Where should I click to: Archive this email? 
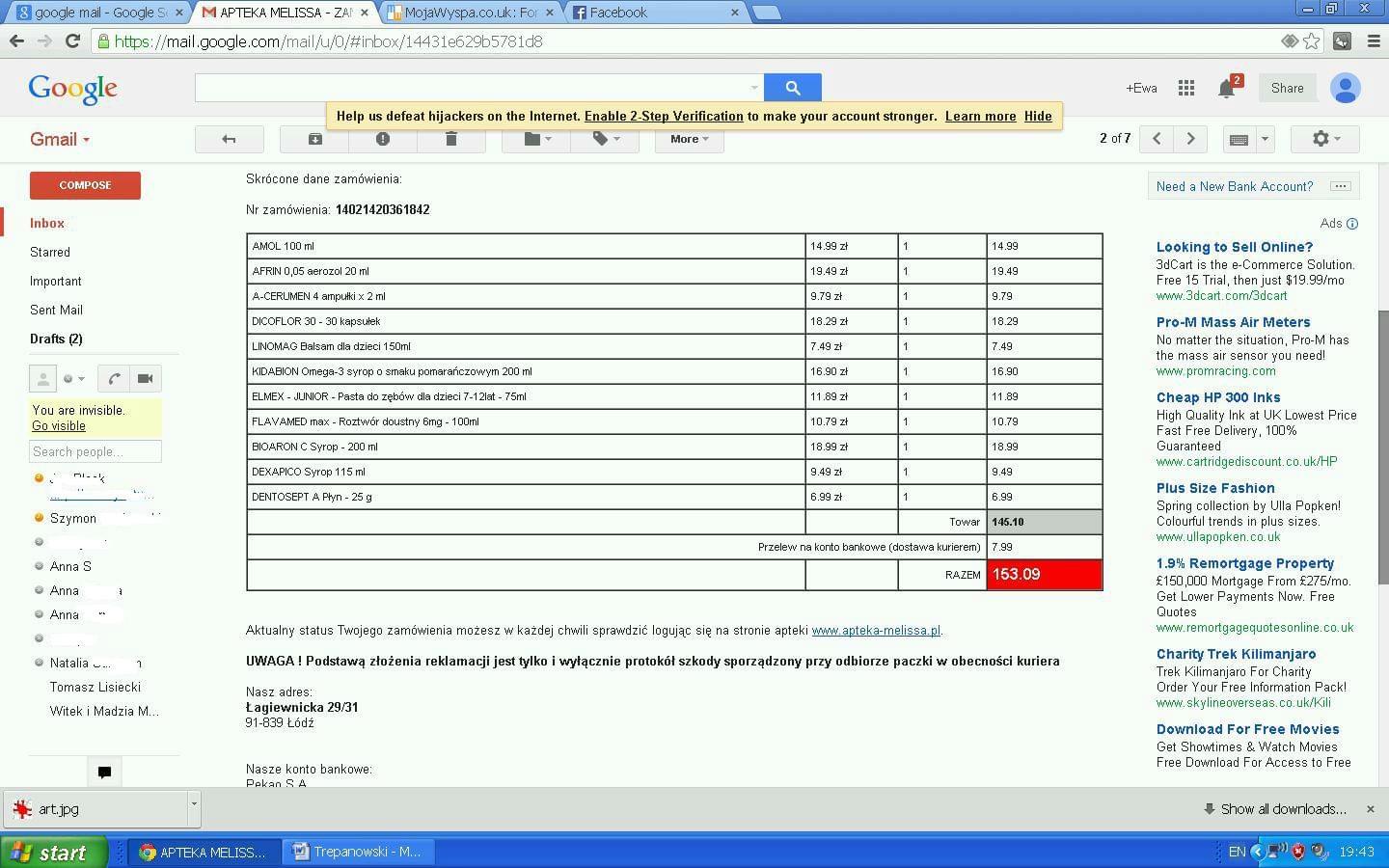[314, 139]
